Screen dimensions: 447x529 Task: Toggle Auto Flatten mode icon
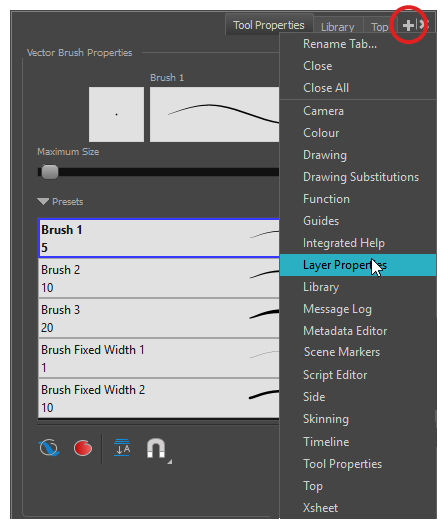pyautogui.click(x=122, y=448)
